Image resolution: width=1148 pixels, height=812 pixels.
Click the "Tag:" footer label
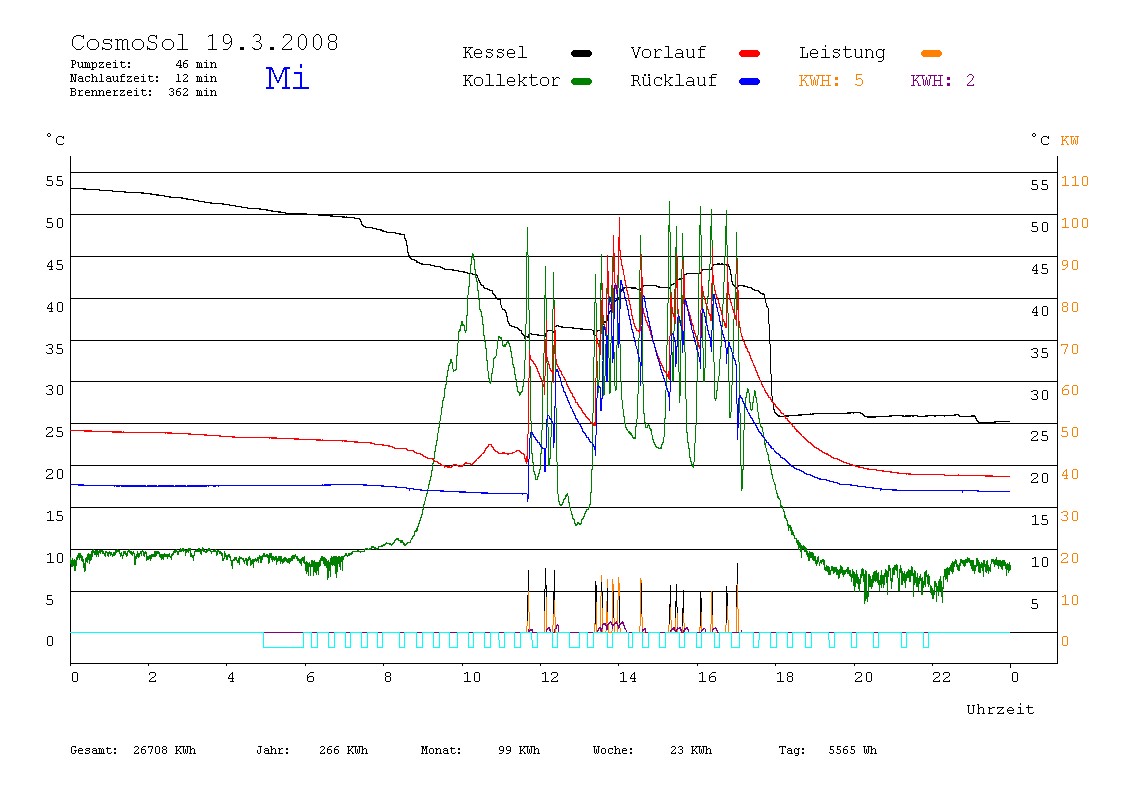point(791,750)
